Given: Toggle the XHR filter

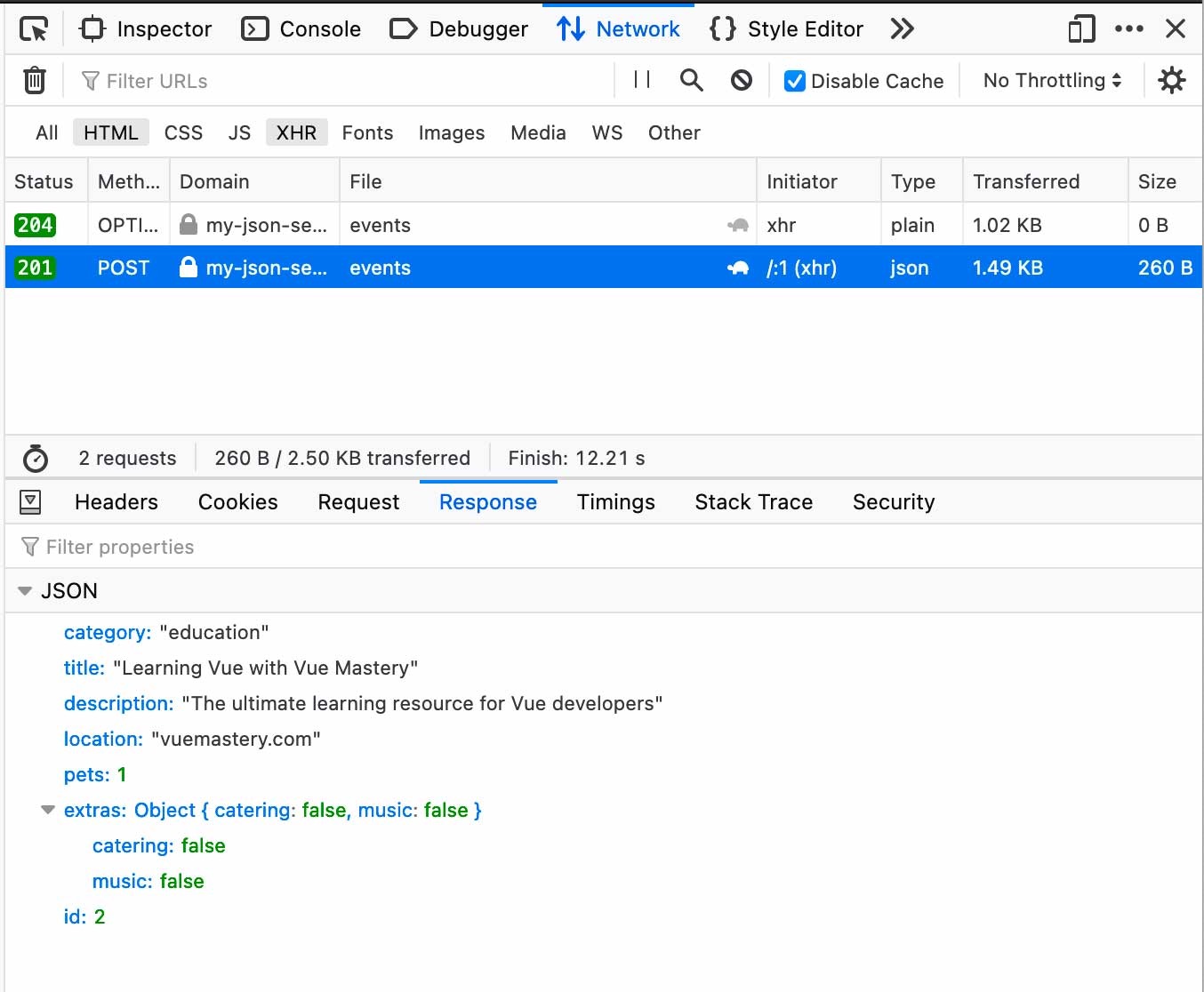Looking at the screenshot, I should tap(297, 133).
